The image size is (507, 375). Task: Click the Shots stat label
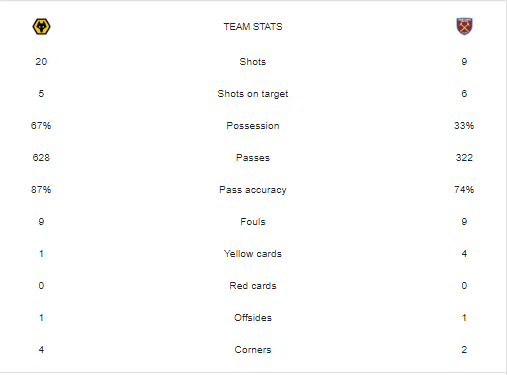coord(253,62)
